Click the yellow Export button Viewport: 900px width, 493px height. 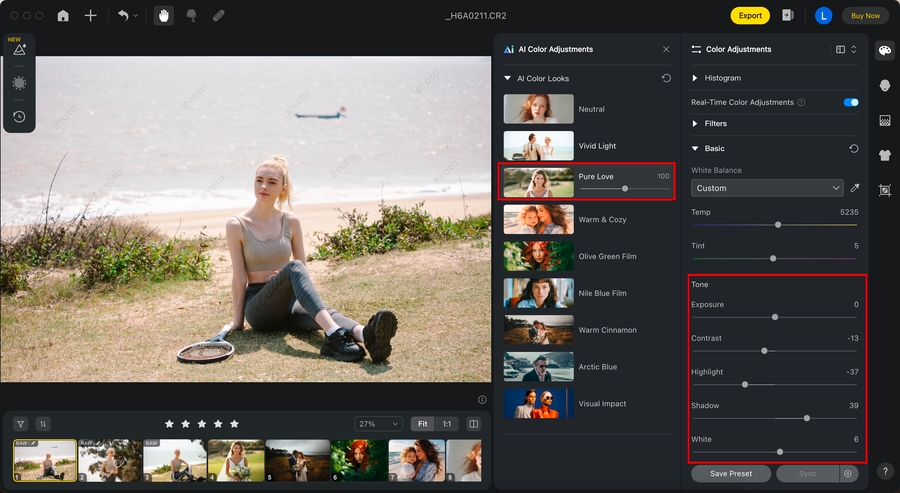(x=750, y=16)
